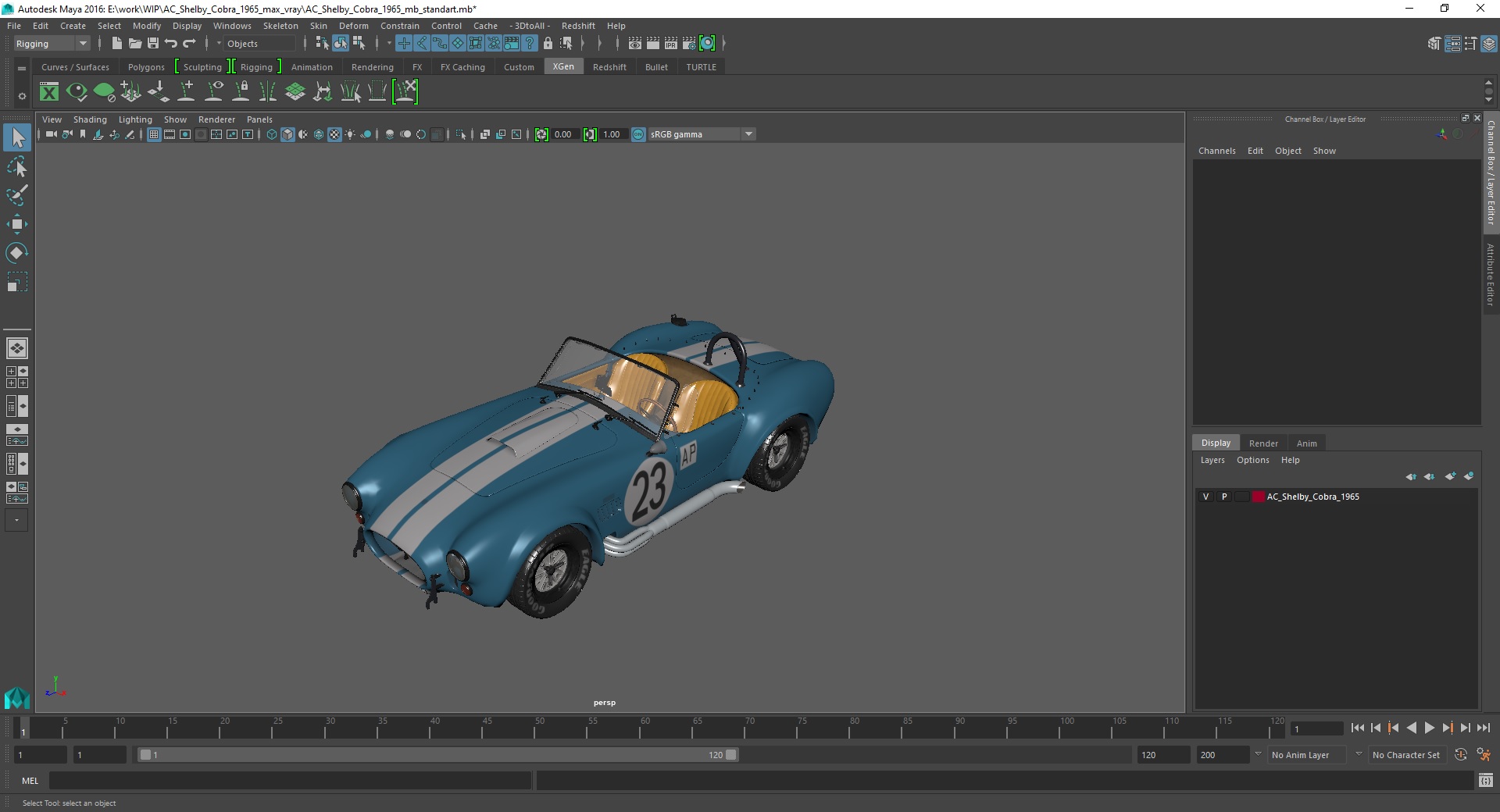The width and height of the screenshot is (1500, 812).
Task: Choose the Paint Selection tool
Action: tap(17, 195)
